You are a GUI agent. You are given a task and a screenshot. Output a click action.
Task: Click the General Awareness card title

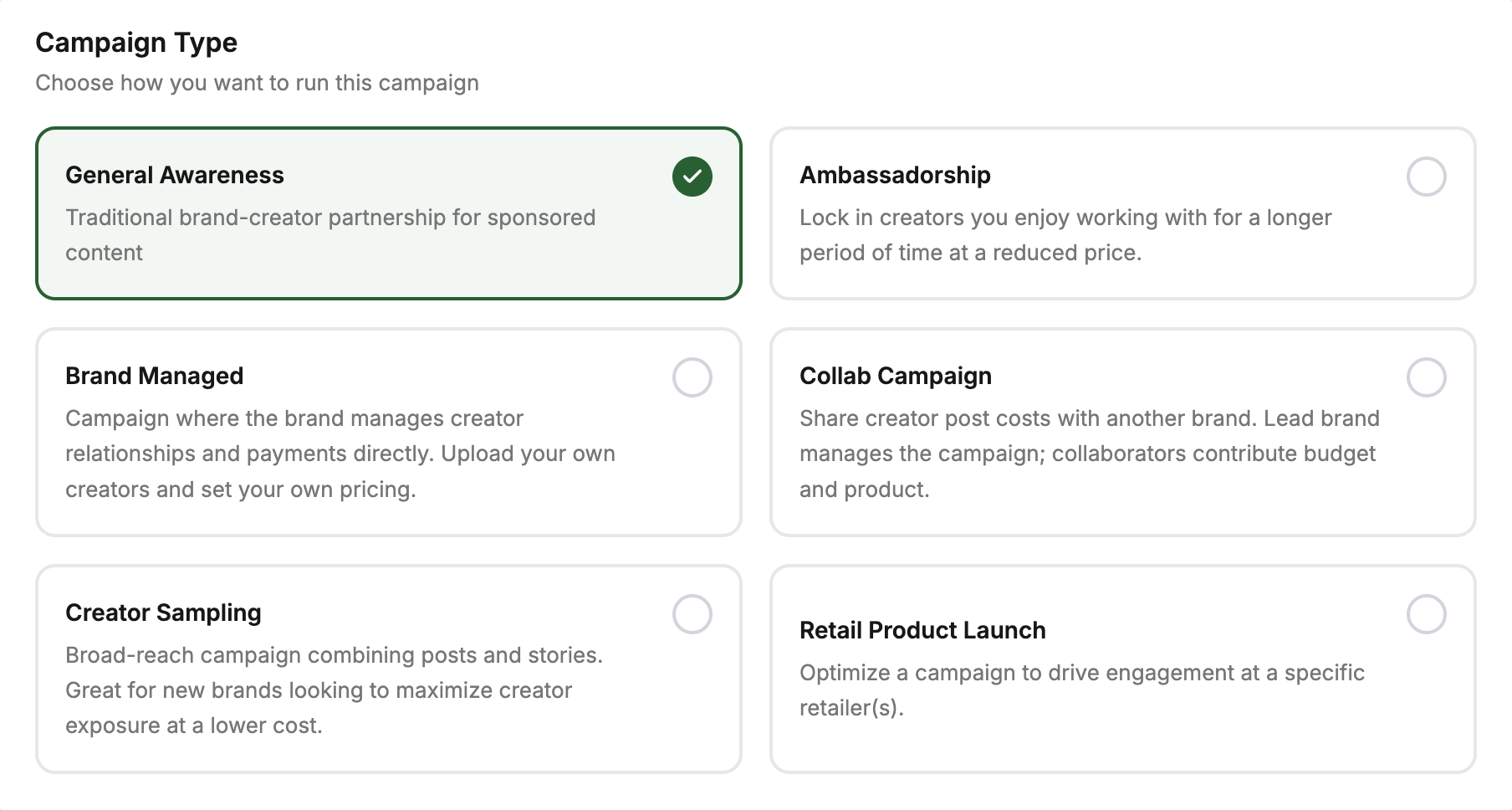pyautogui.click(x=175, y=175)
